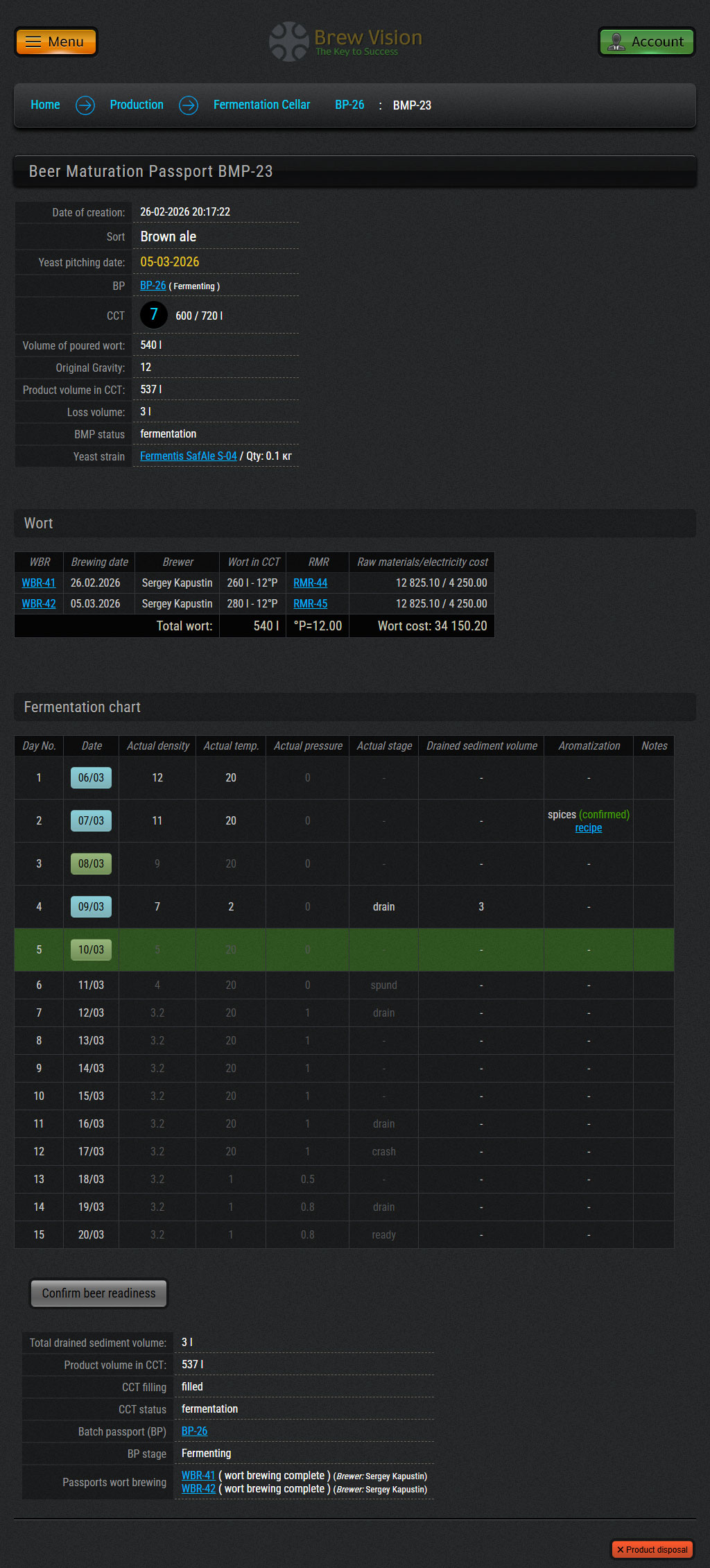
Task: Select the 06/03 date badge
Action: (91, 778)
